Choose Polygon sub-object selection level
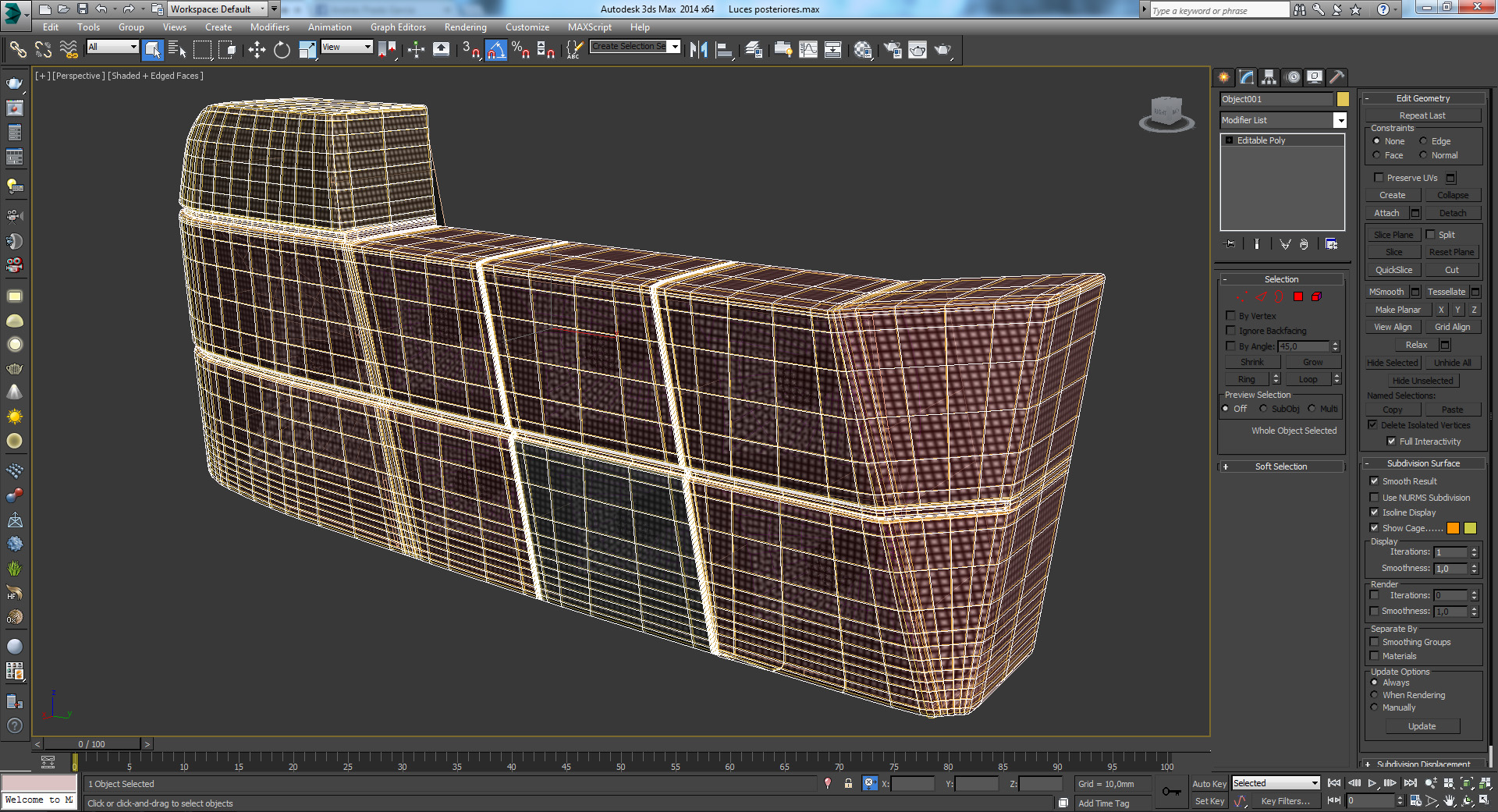 coord(1298,296)
